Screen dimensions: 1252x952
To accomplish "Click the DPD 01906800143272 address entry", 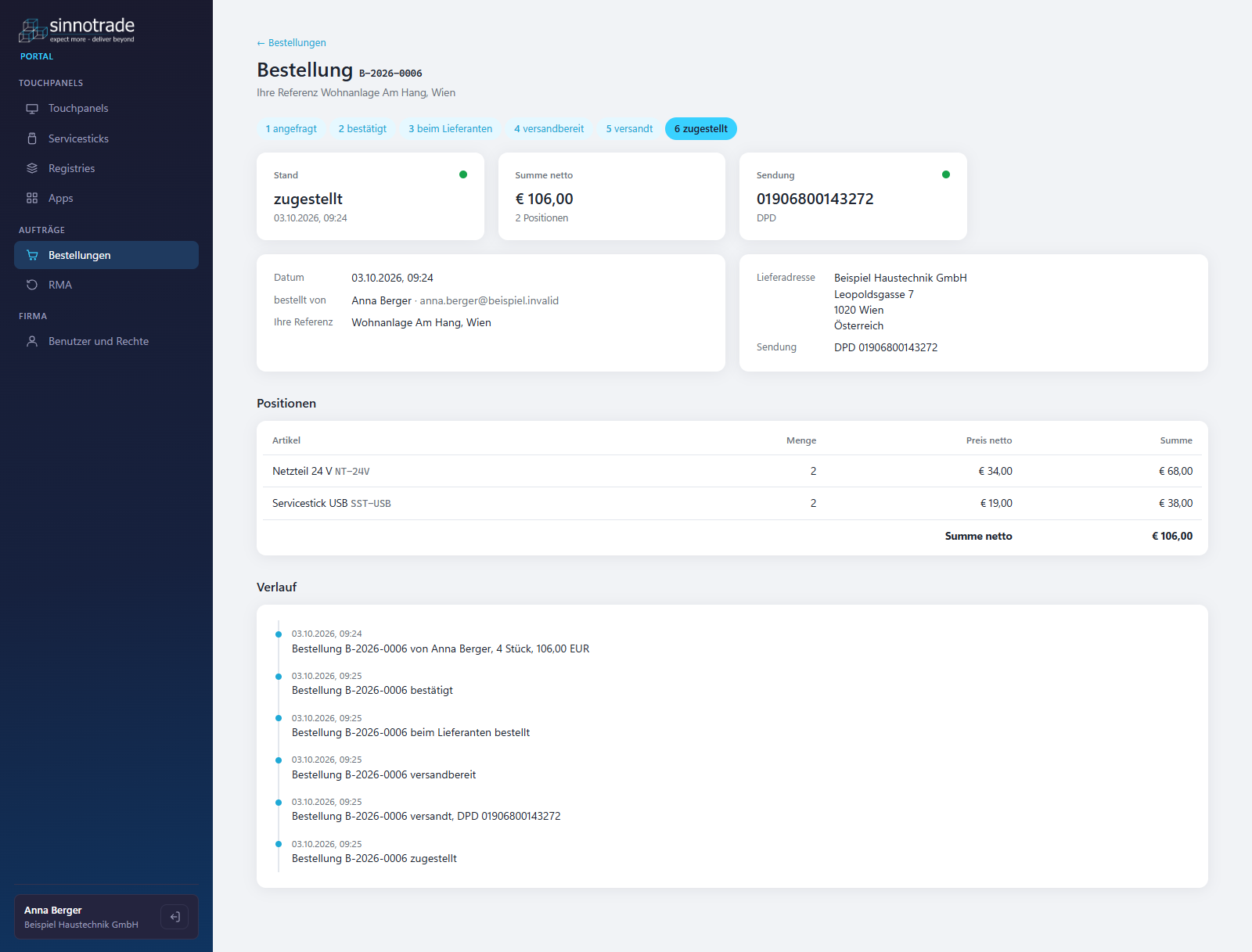I will pyautogui.click(x=886, y=347).
